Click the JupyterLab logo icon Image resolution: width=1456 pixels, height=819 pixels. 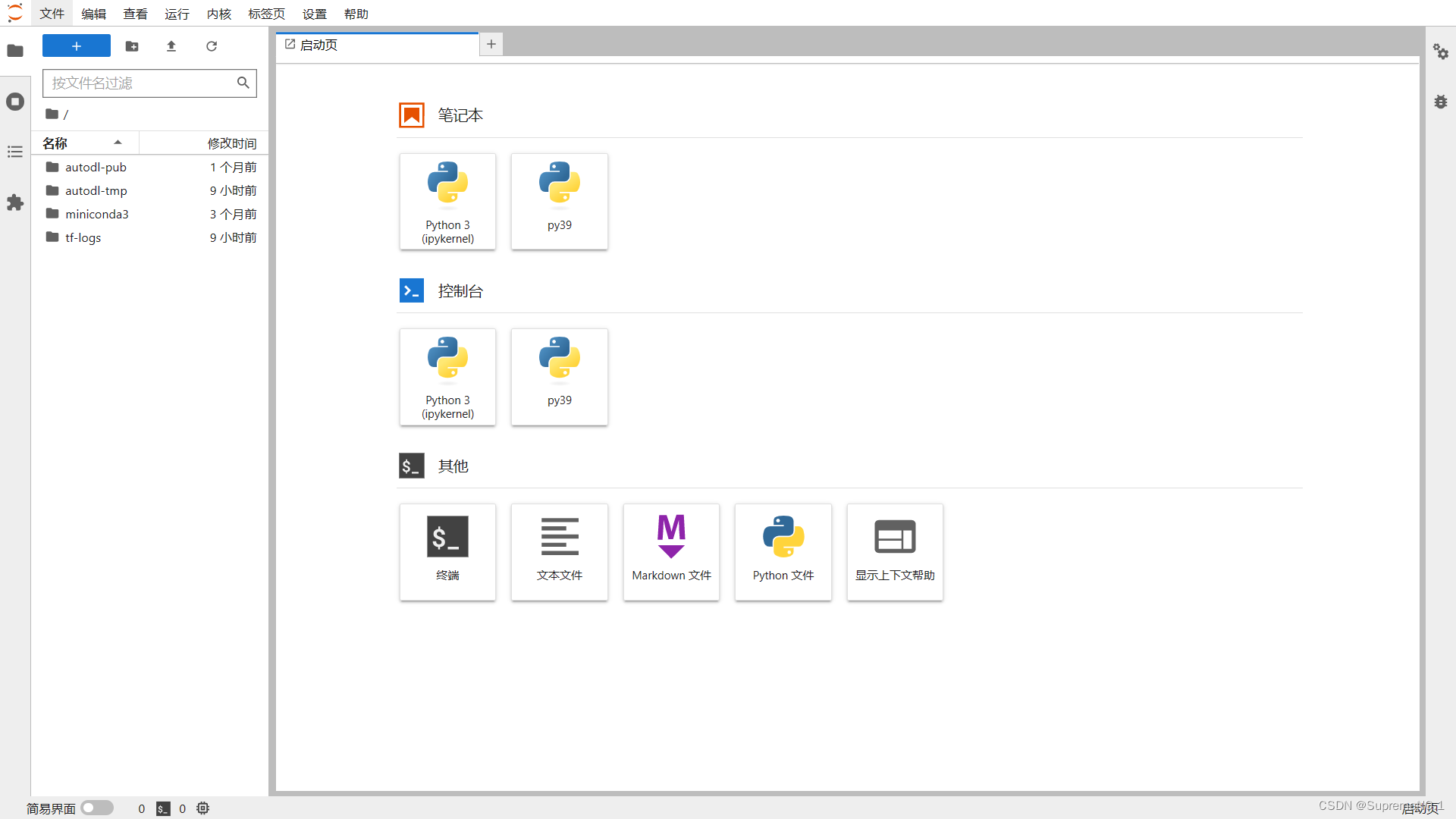(15, 14)
